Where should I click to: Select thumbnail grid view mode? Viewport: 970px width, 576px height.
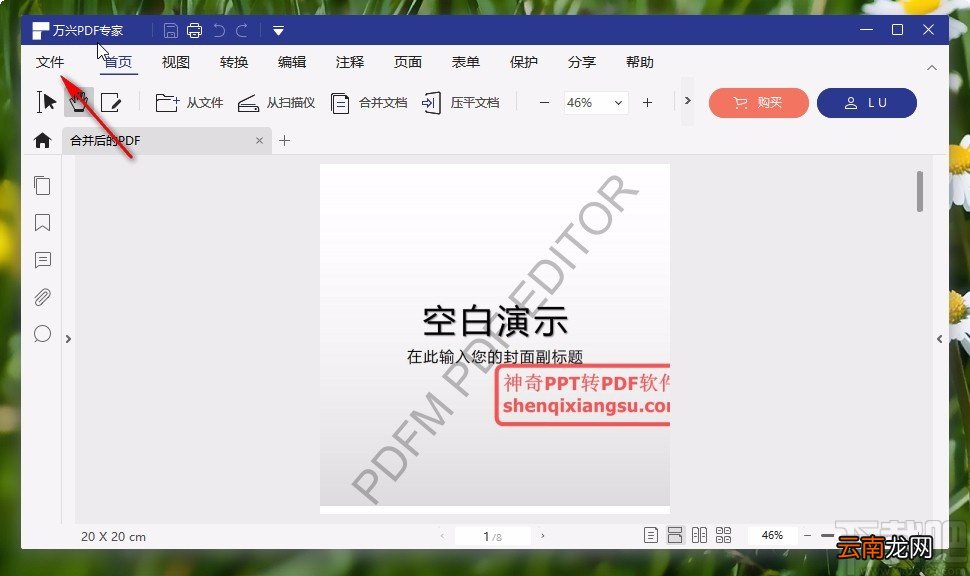[x=723, y=535]
